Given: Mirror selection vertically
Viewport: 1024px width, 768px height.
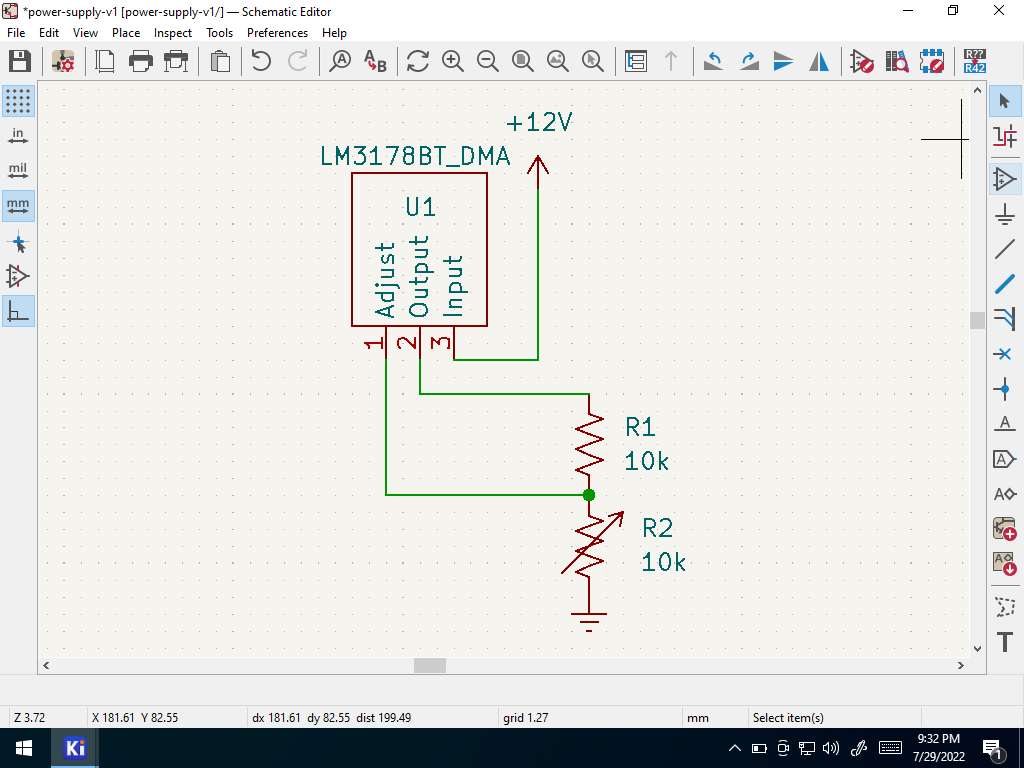Looking at the screenshot, I should click(x=783, y=61).
